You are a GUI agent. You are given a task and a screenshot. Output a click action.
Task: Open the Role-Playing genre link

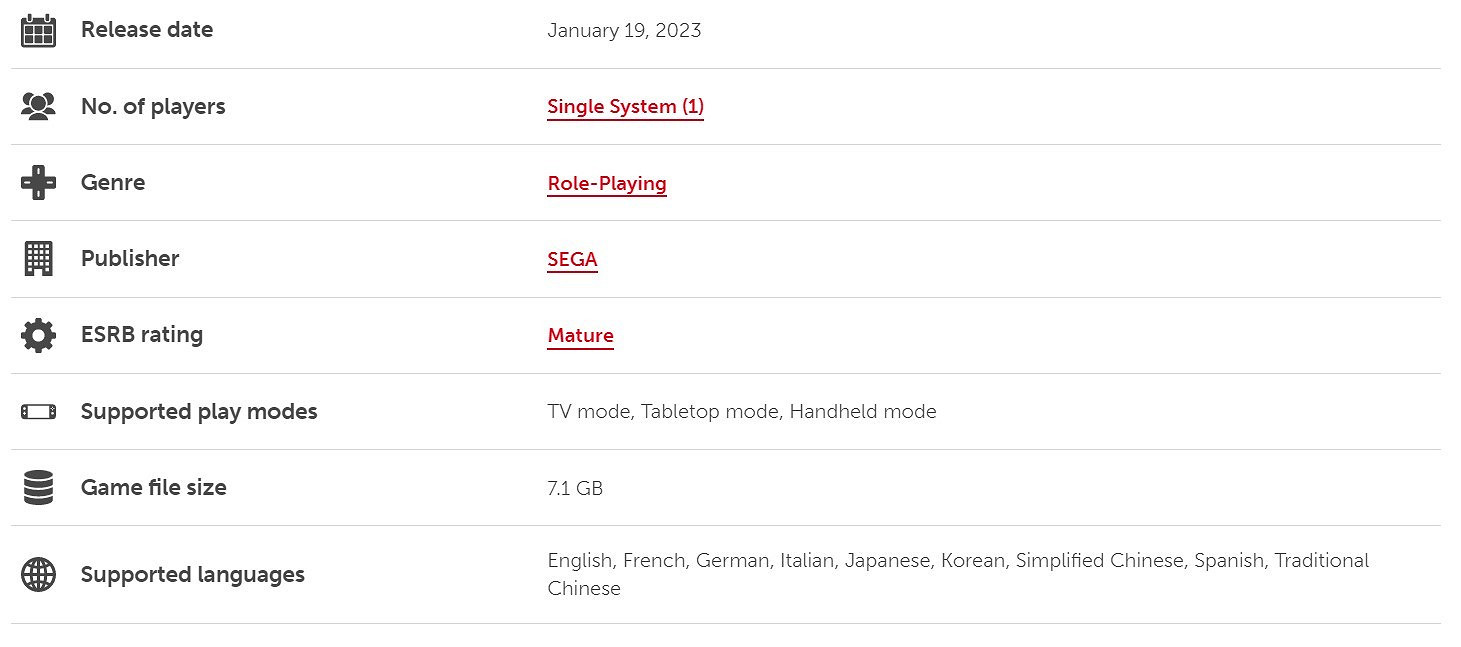pyautogui.click(x=606, y=184)
